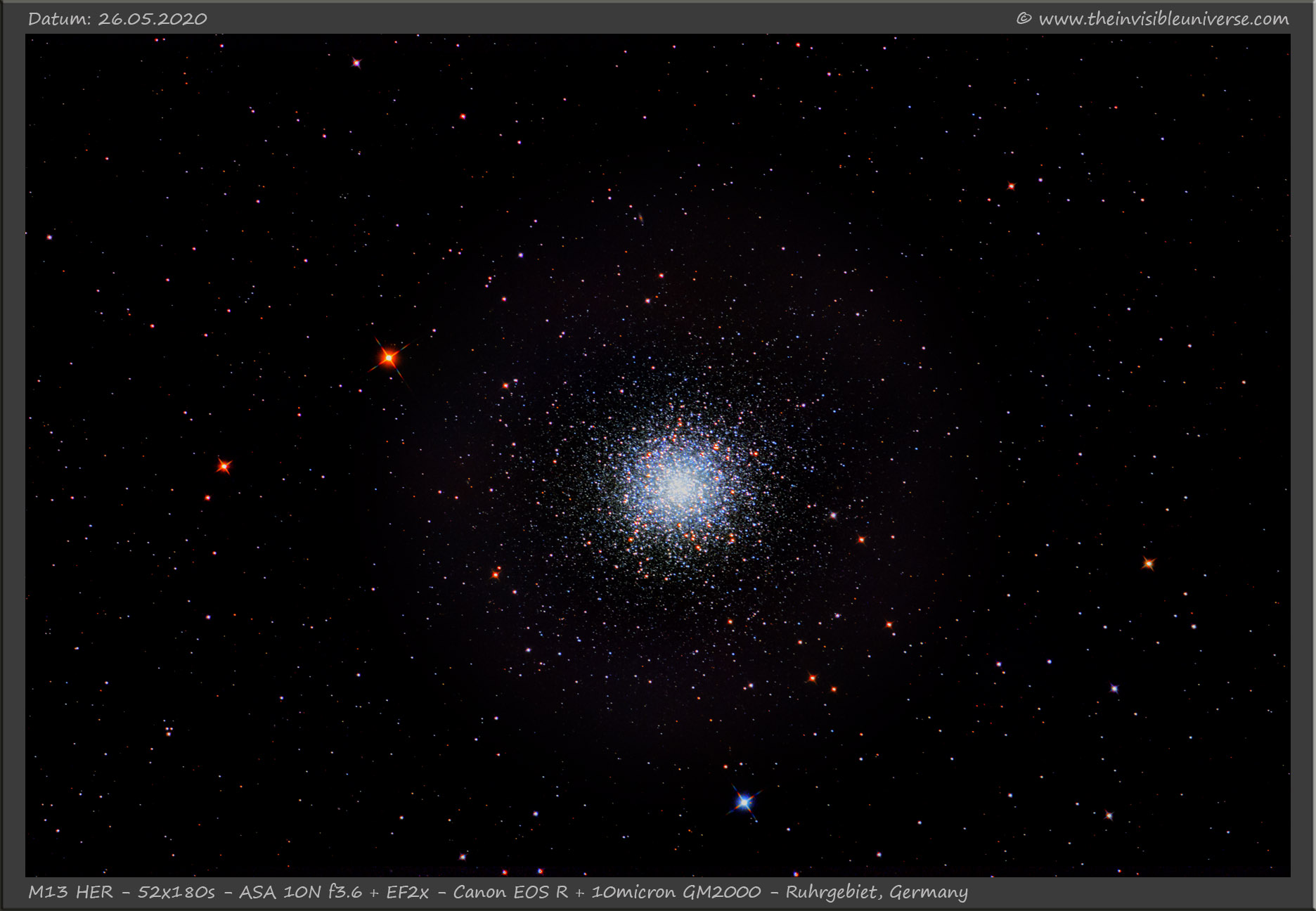1316x911 pixels.
Task: Click the Canon EOS R caption text
Action: [x=510, y=892]
